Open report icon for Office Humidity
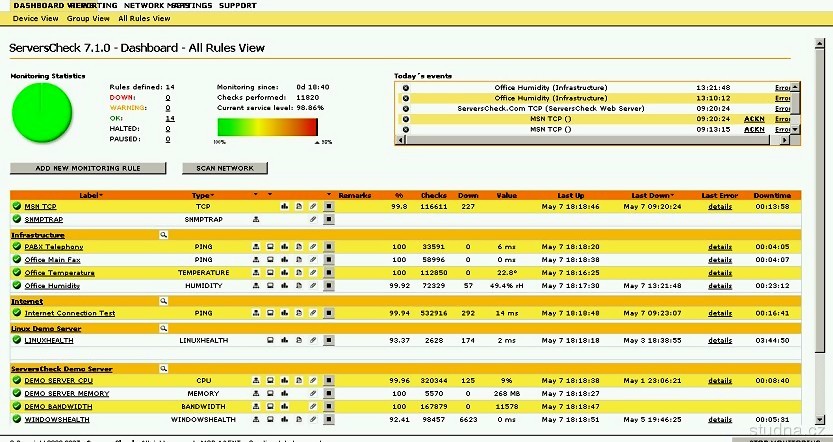The height and width of the screenshot is (442, 833). (299, 286)
